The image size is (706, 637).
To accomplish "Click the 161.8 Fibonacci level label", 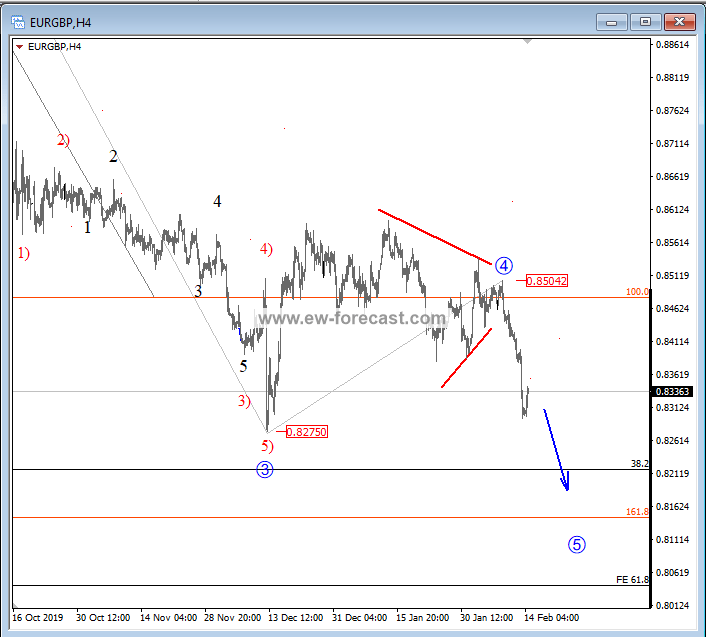I will click(637, 511).
